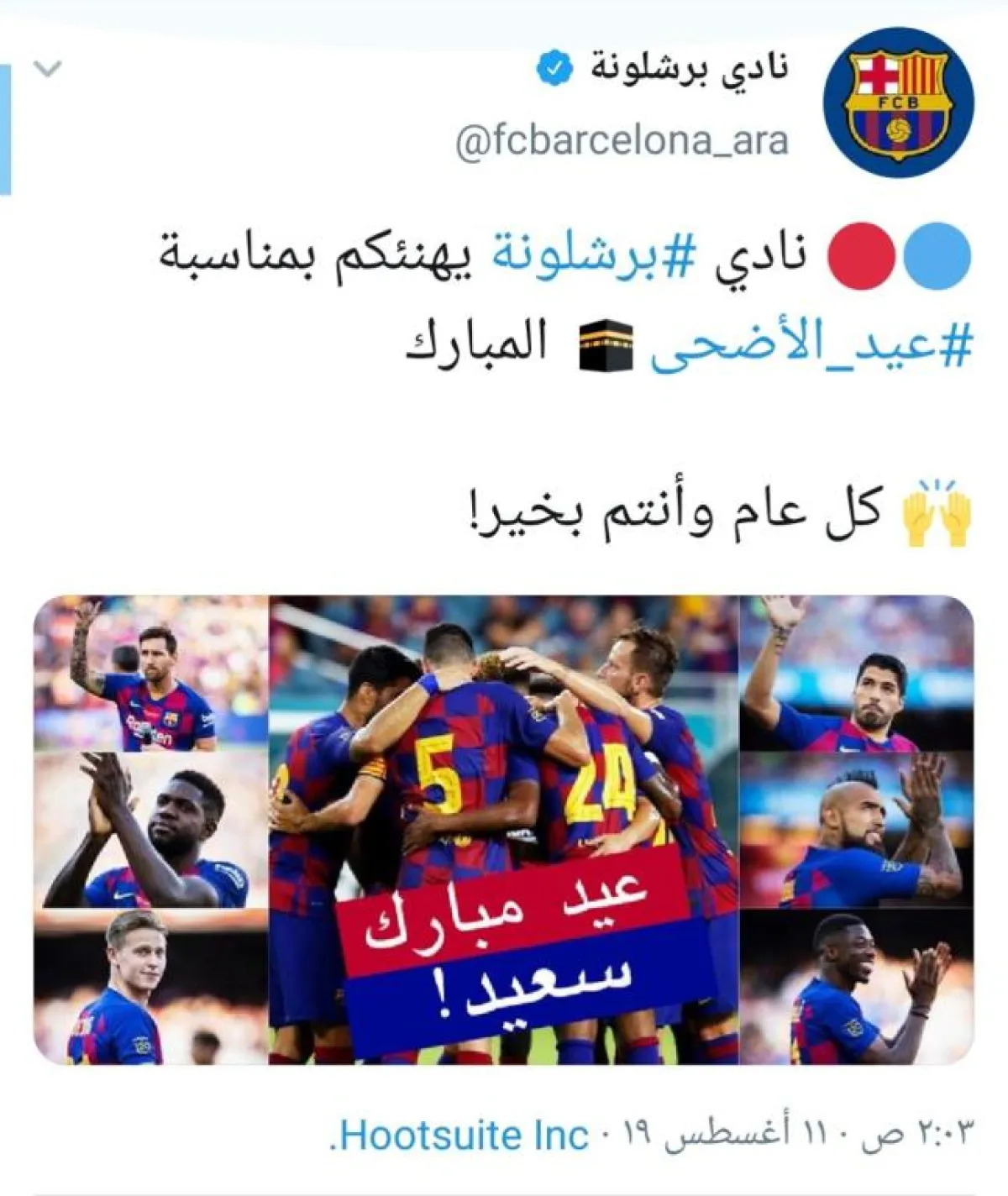Open top-right photo of player waving
The height and width of the screenshot is (1196, 1008).
coord(857,674)
